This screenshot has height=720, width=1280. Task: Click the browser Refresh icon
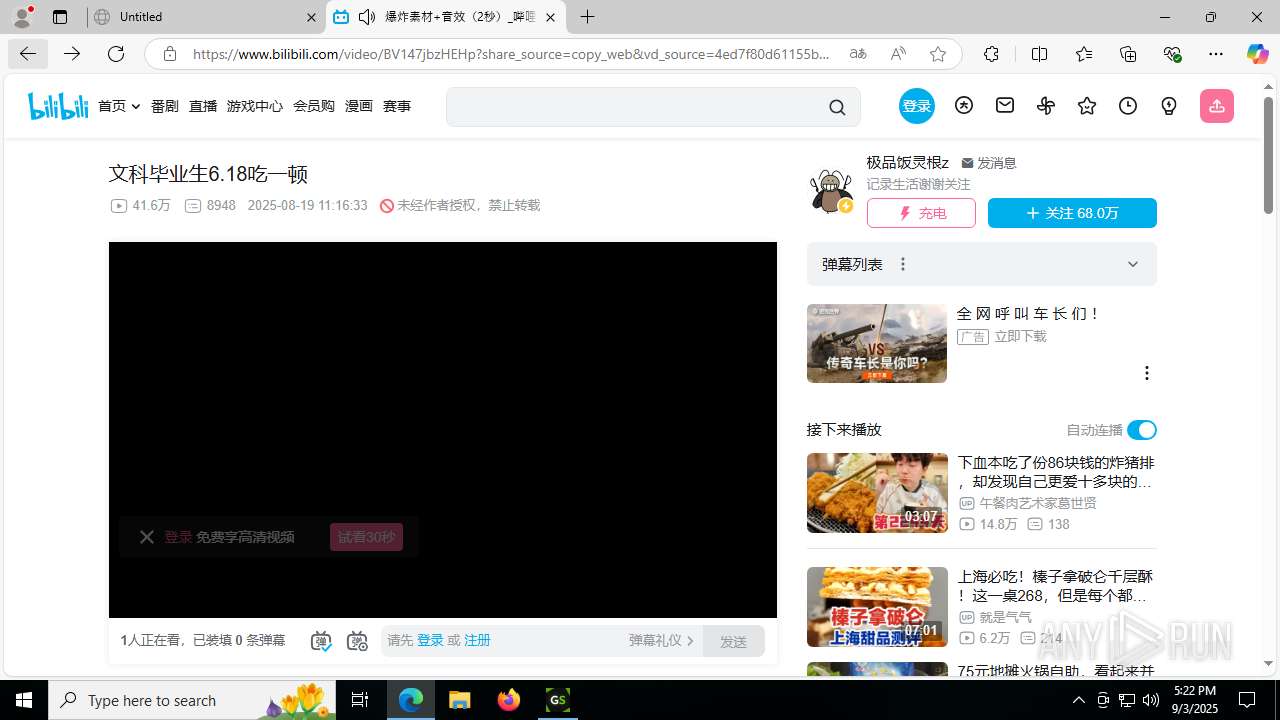tap(116, 54)
